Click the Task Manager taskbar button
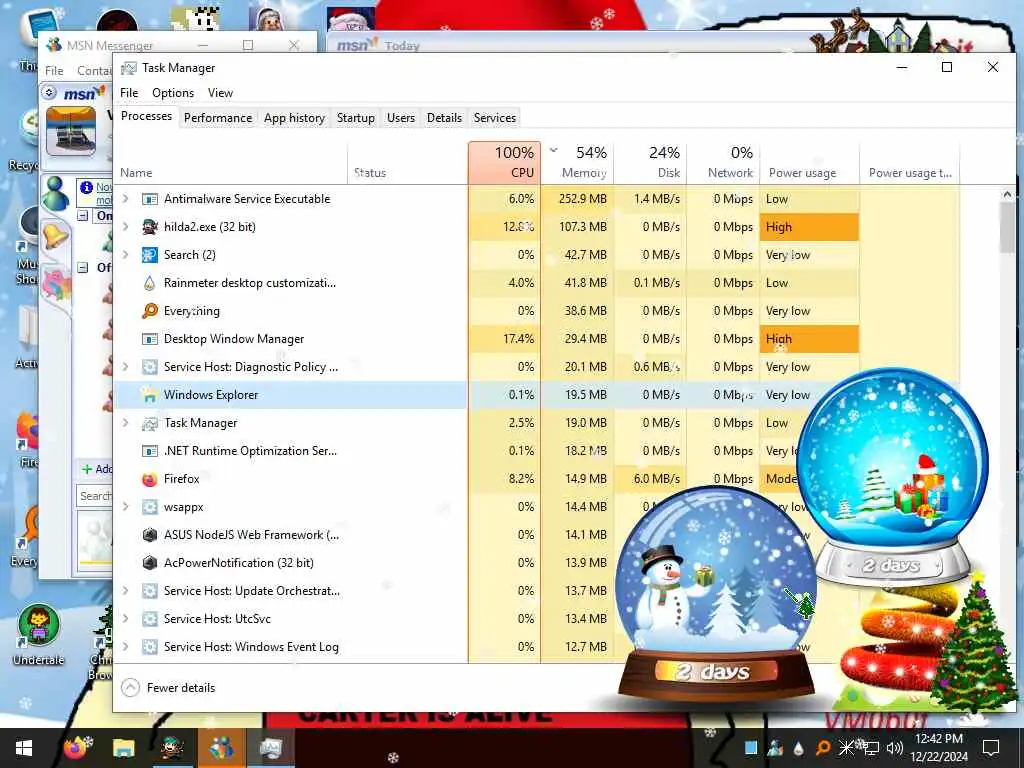 pyautogui.click(x=270, y=748)
